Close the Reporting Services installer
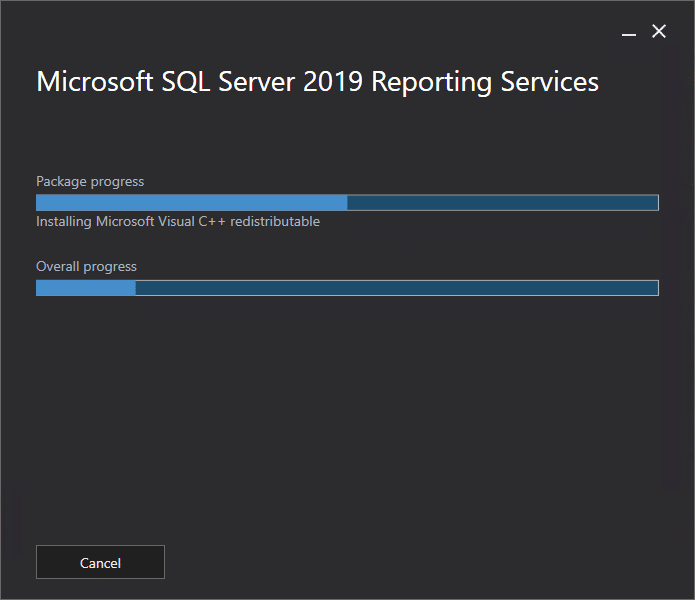The image size is (695, 600). pyautogui.click(x=659, y=32)
